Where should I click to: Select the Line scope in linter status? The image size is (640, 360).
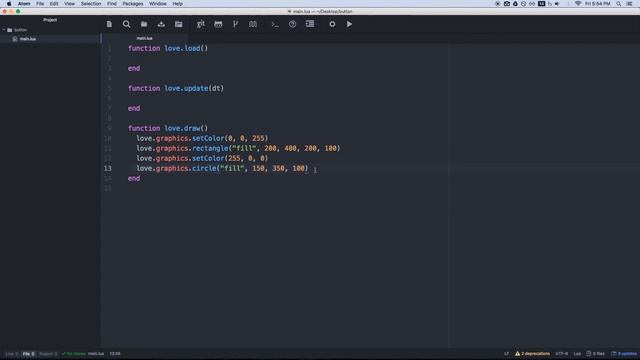click(11, 353)
